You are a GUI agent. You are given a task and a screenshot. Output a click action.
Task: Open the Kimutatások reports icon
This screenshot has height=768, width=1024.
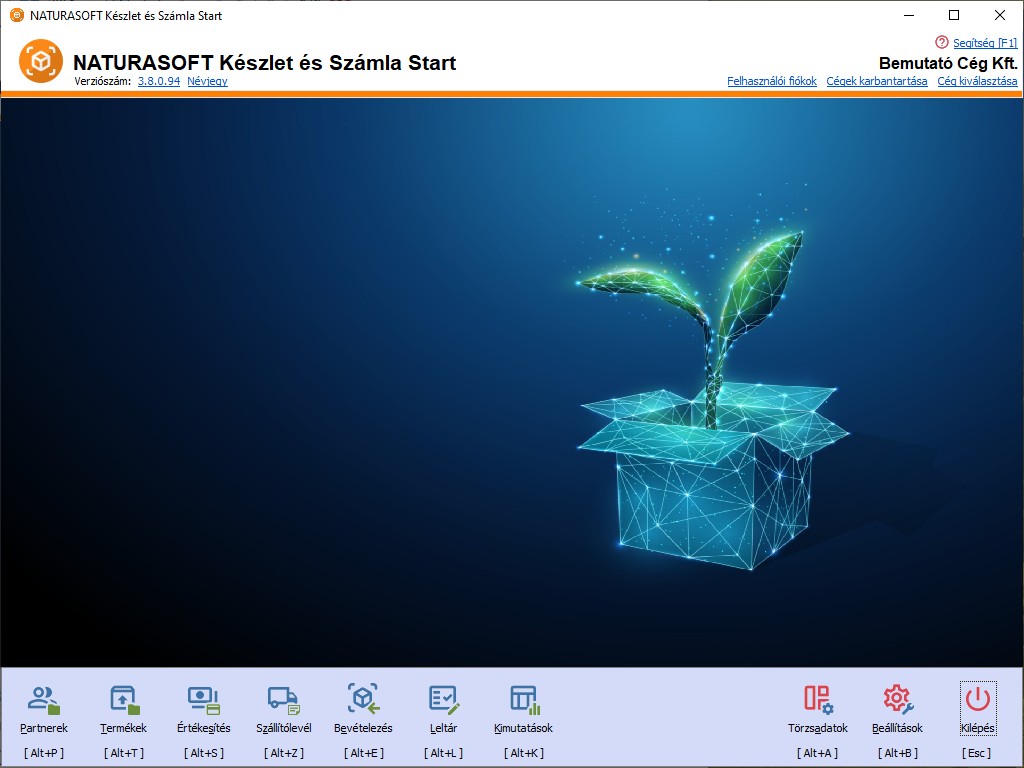[523, 699]
